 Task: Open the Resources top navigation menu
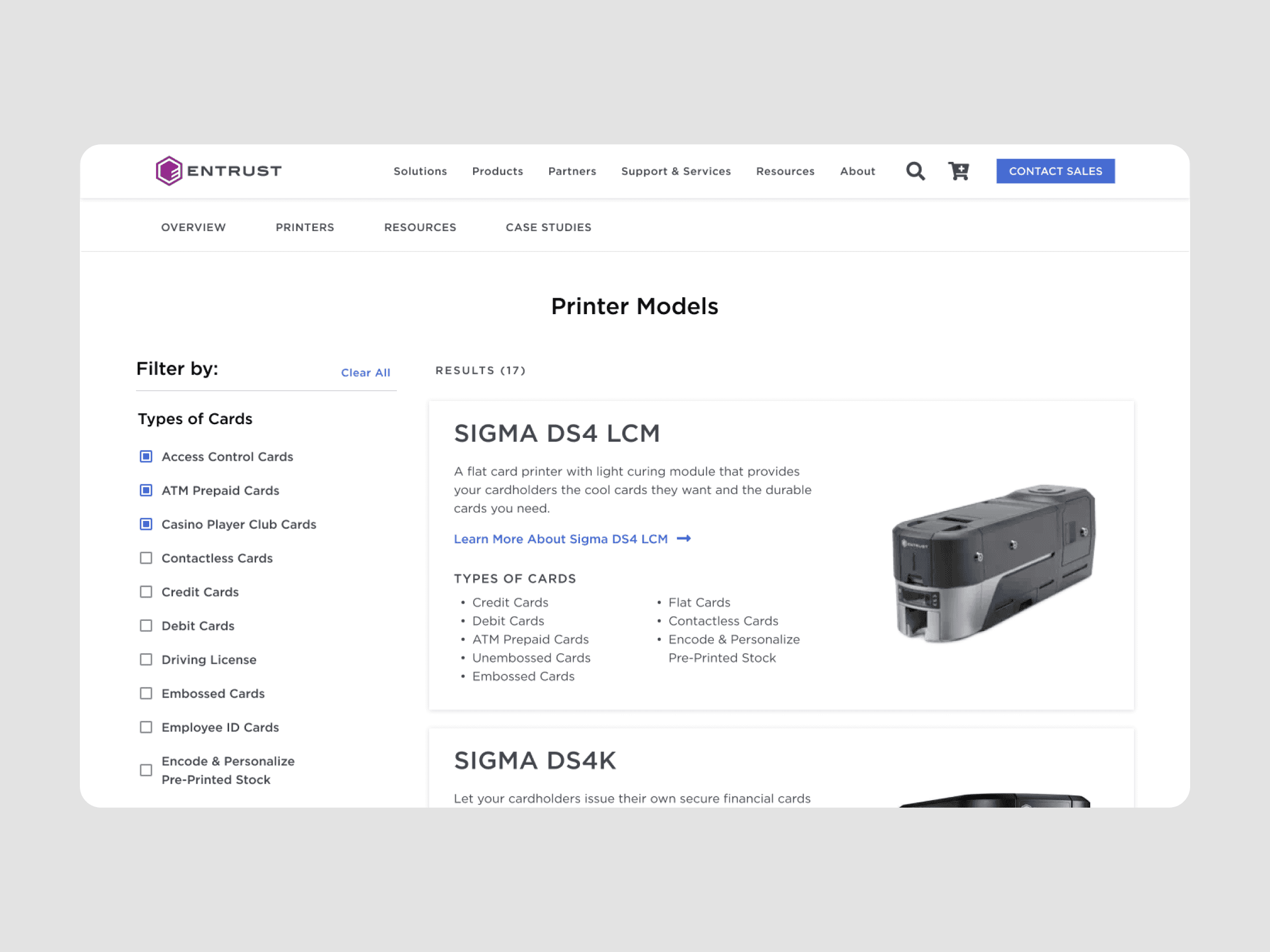pyautogui.click(x=785, y=171)
